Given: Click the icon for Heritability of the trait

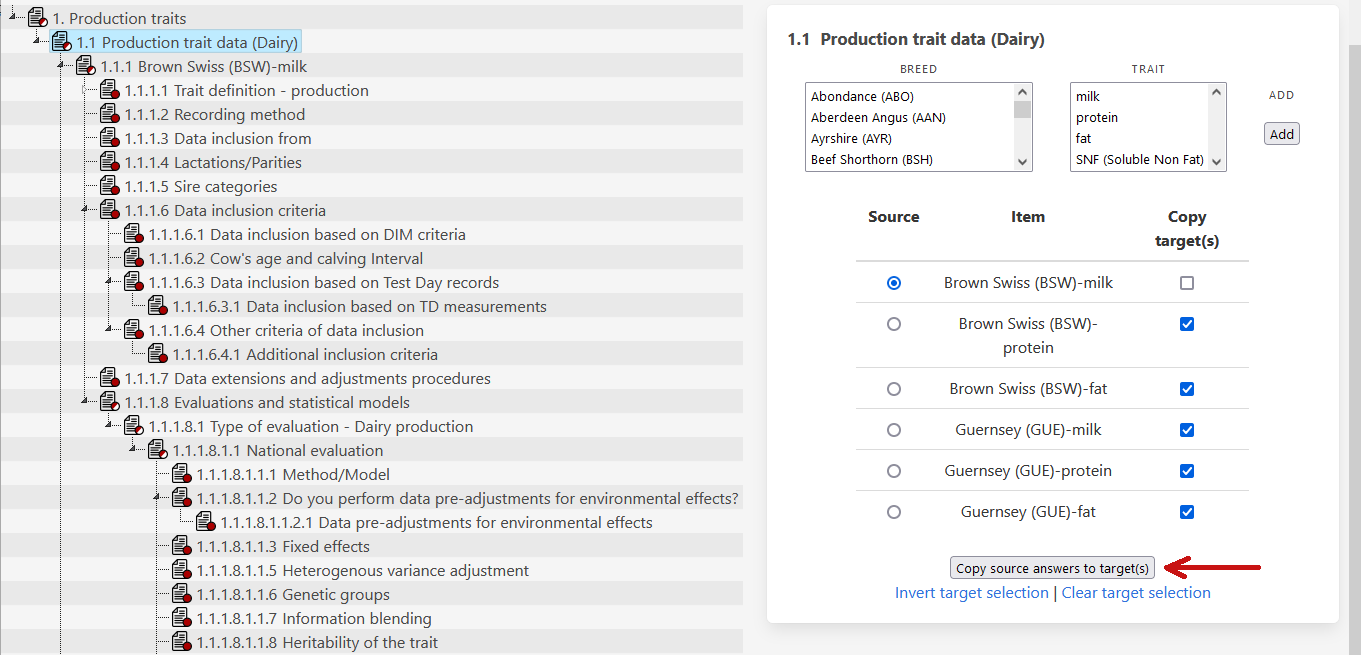Looking at the screenshot, I should (x=181, y=643).
